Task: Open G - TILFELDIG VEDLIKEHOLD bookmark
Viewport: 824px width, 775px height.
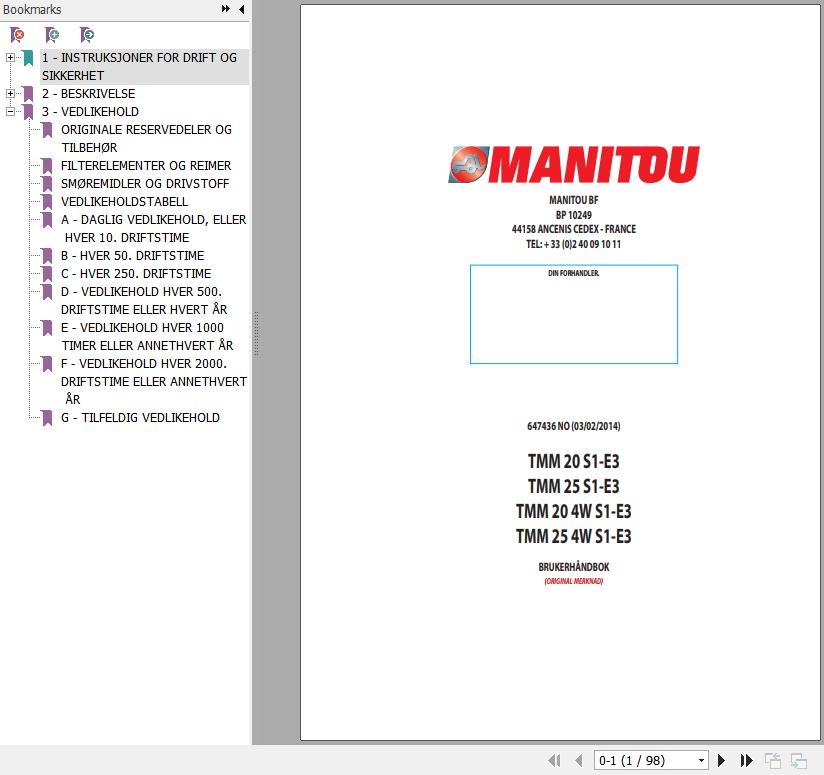Action: tap(140, 418)
